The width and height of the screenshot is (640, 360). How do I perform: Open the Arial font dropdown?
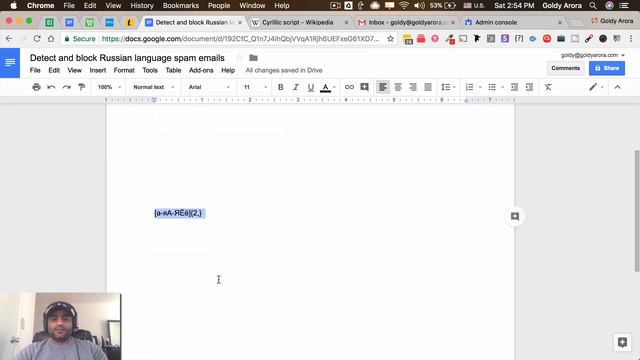tap(209, 87)
